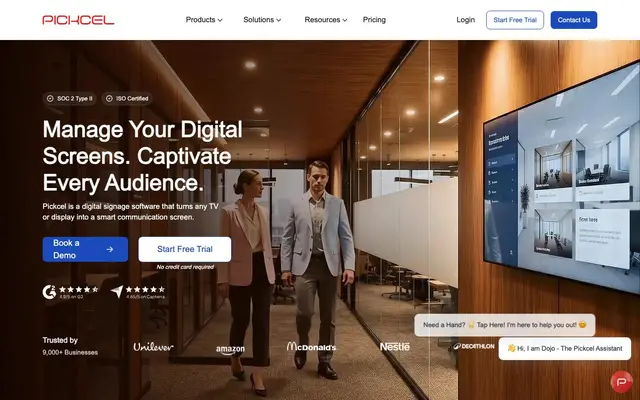Viewport: 640px width, 400px height.
Task: Click Start Free Trial in the header
Action: tap(515, 20)
